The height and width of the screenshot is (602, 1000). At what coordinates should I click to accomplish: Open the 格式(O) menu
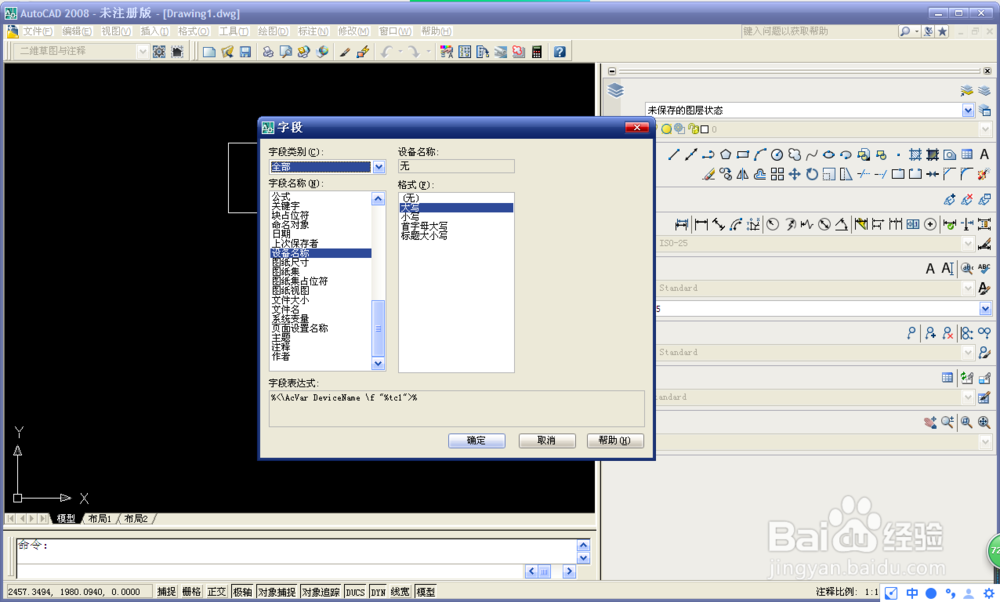(193, 31)
